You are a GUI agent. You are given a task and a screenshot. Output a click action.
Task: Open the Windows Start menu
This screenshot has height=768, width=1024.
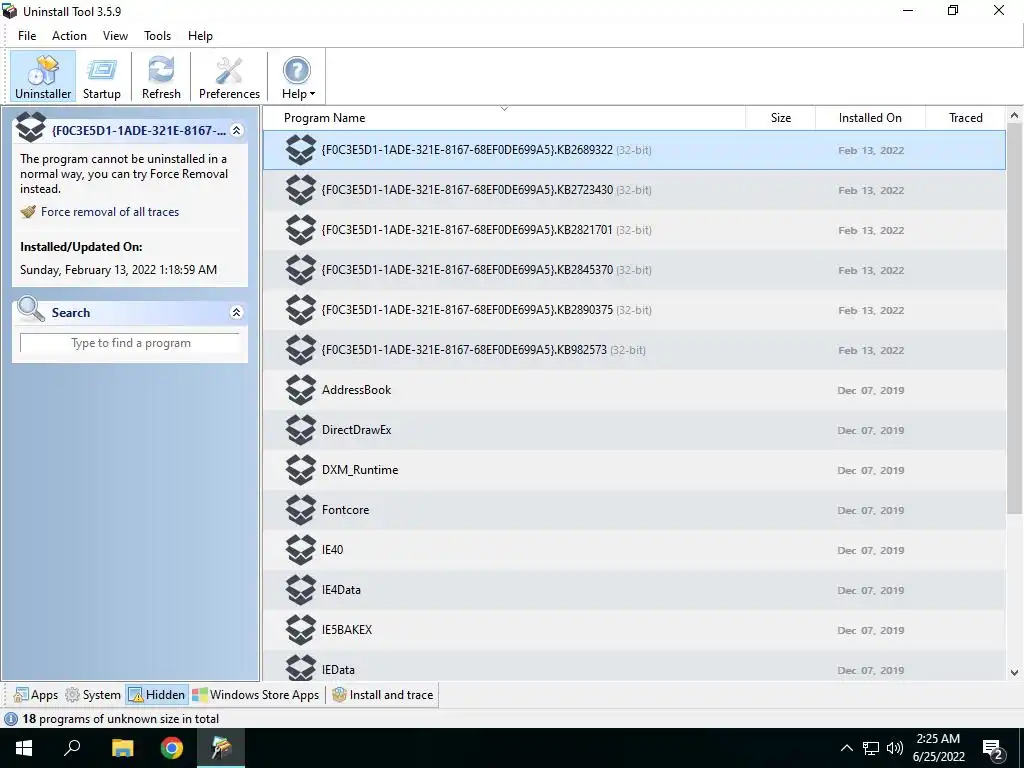(24, 748)
